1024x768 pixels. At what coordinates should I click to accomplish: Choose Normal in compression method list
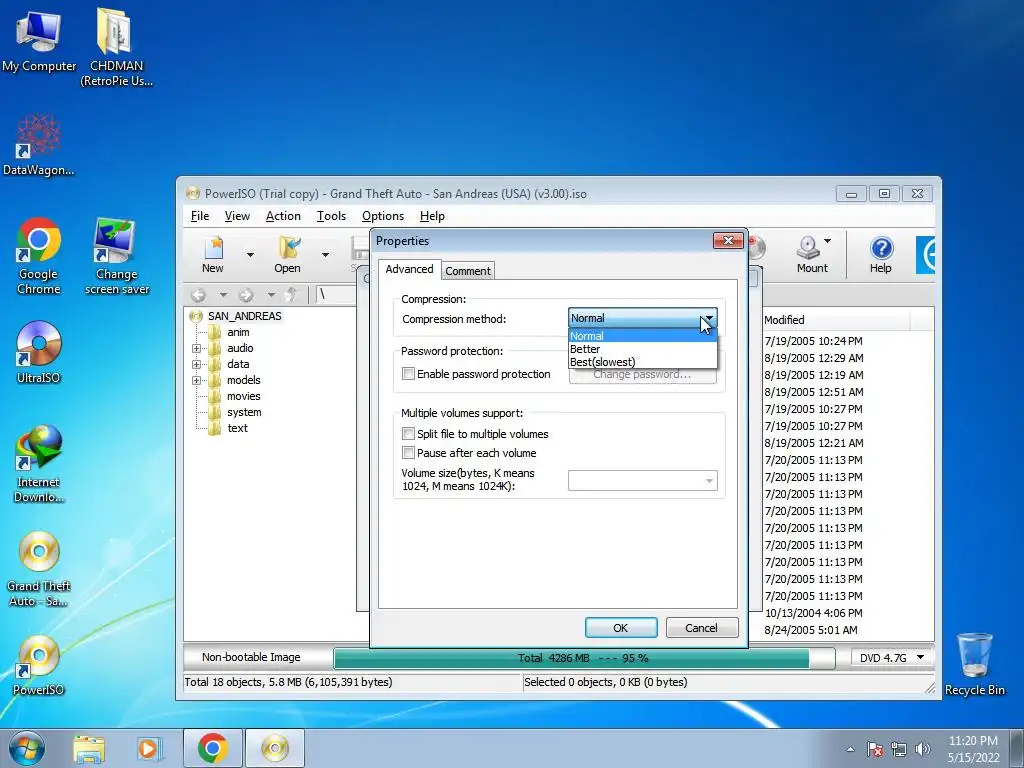pos(643,336)
